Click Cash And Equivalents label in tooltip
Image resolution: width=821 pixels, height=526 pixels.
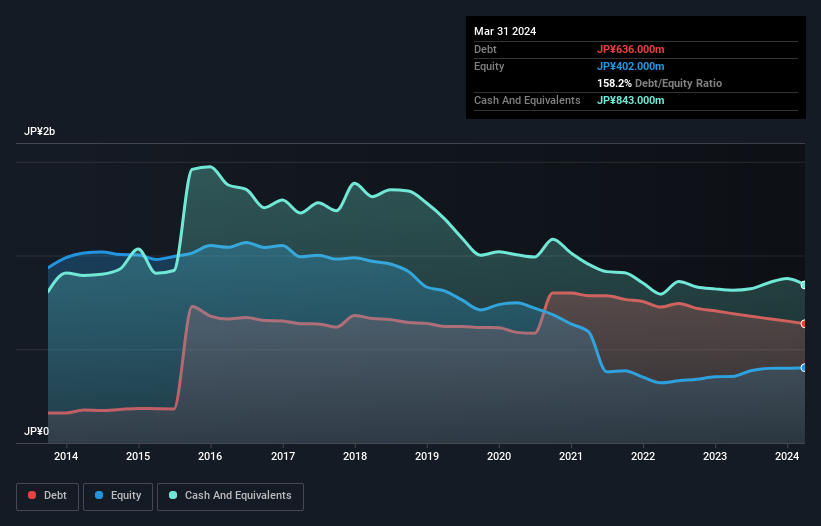point(527,100)
